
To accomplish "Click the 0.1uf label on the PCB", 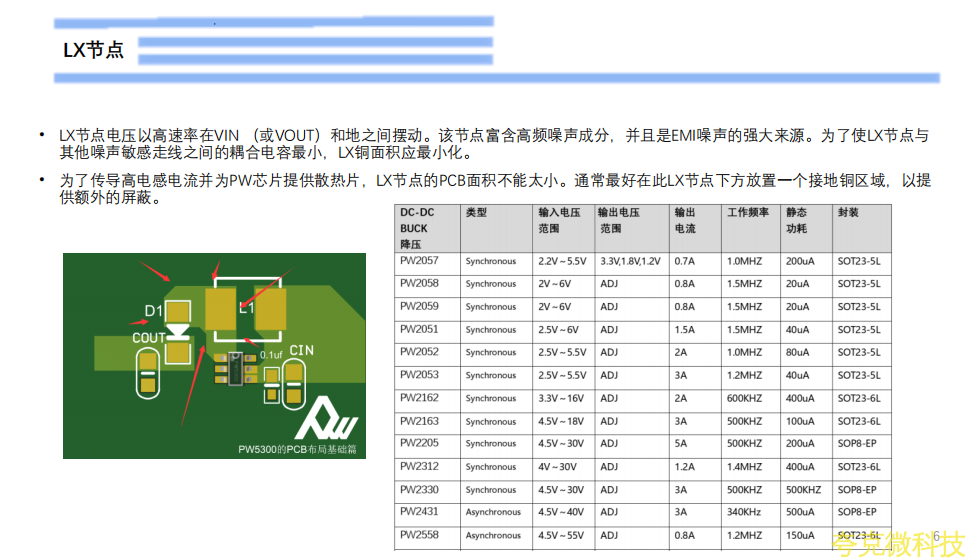I will [x=271, y=354].
